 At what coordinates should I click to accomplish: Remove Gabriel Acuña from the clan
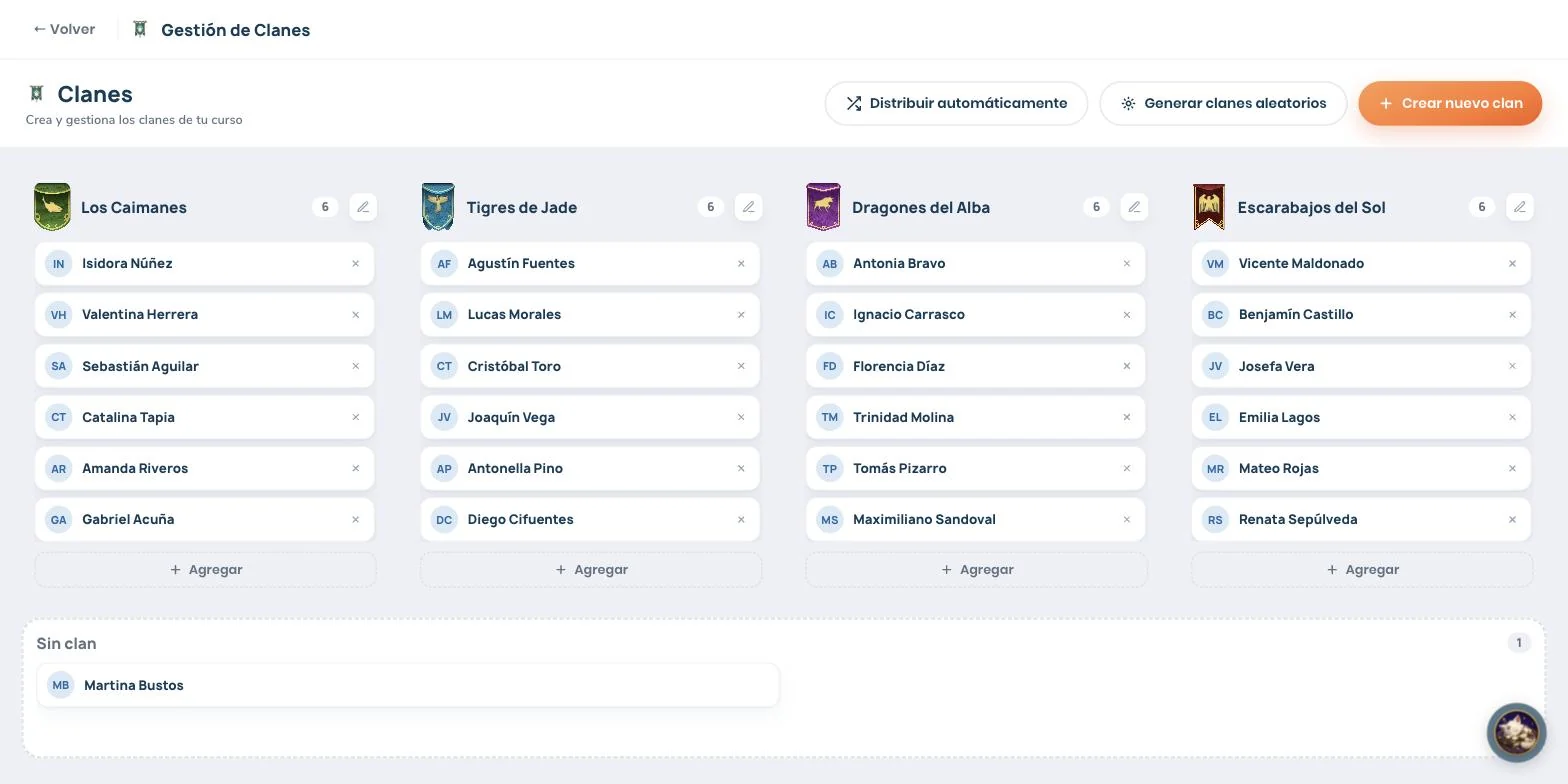click(x=355, y=520)
